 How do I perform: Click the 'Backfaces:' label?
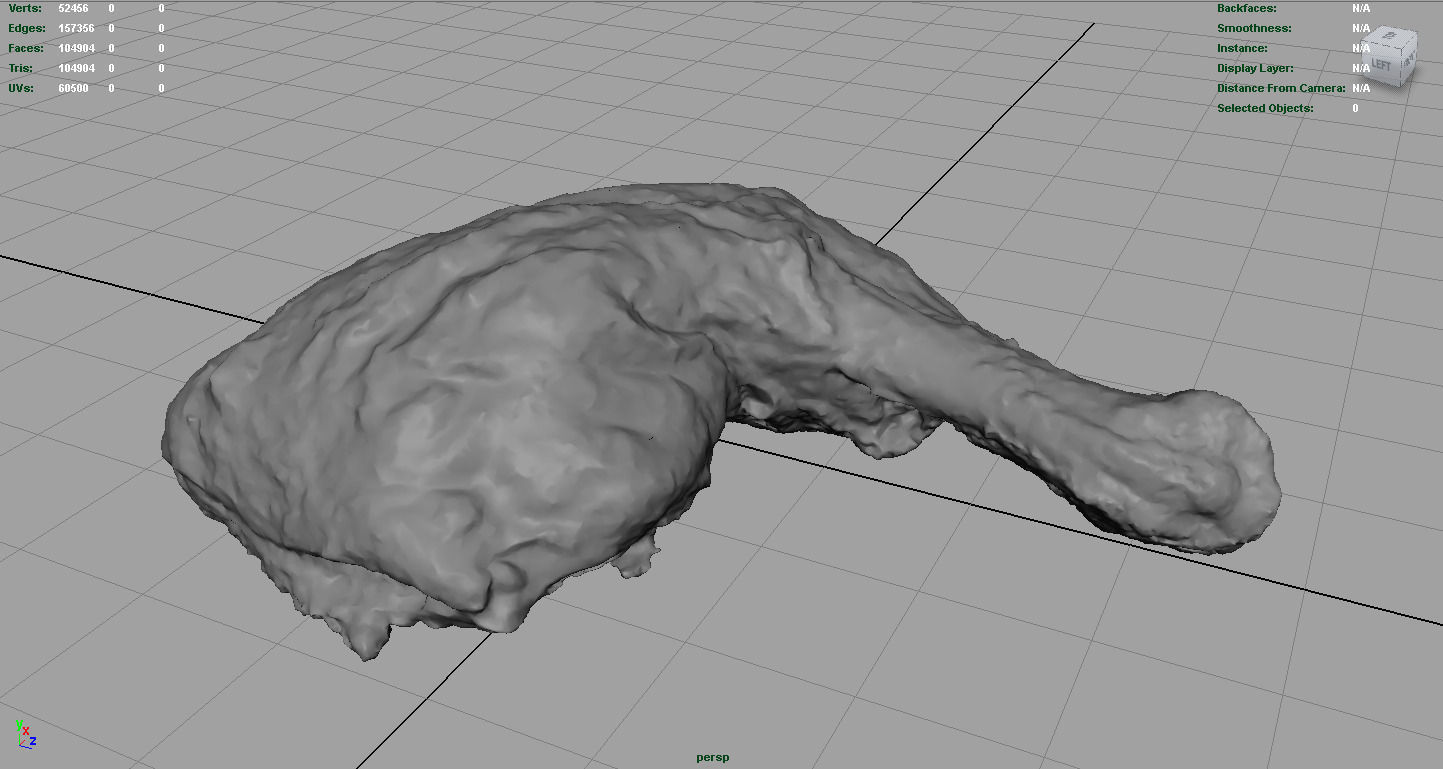tap(1247, 8)
